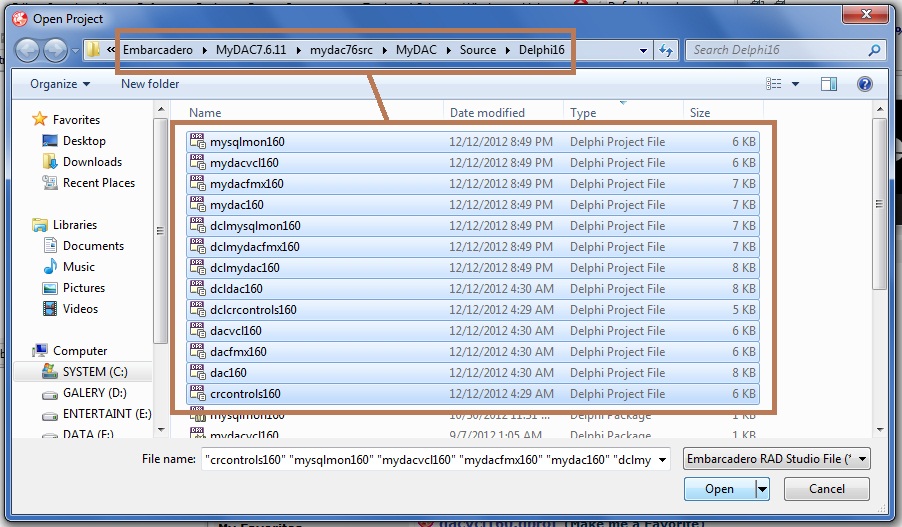
Task: Select Computer in navigation pane
Action: click(70, 350)
